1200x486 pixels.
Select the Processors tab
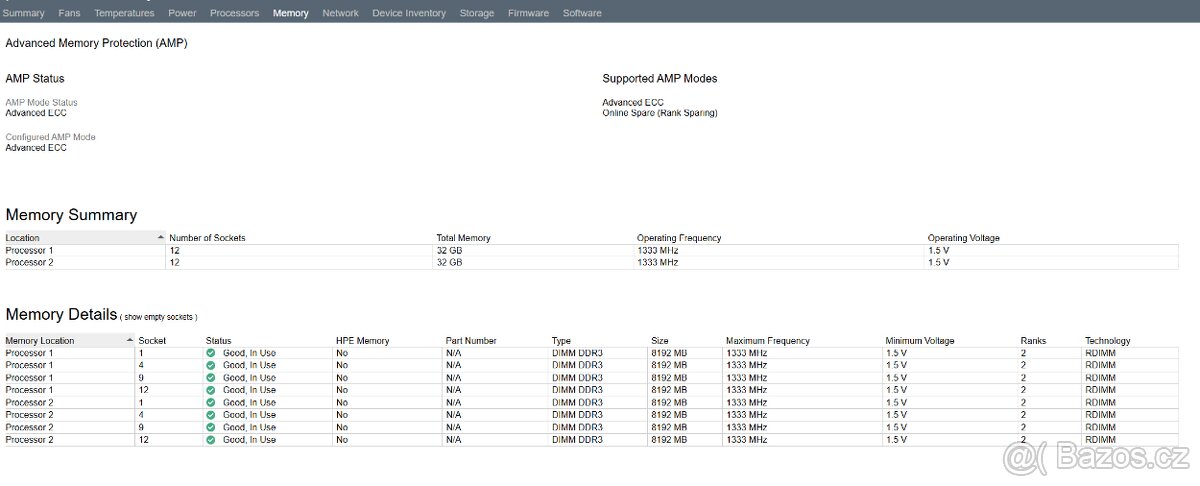[x=234, y=13]
